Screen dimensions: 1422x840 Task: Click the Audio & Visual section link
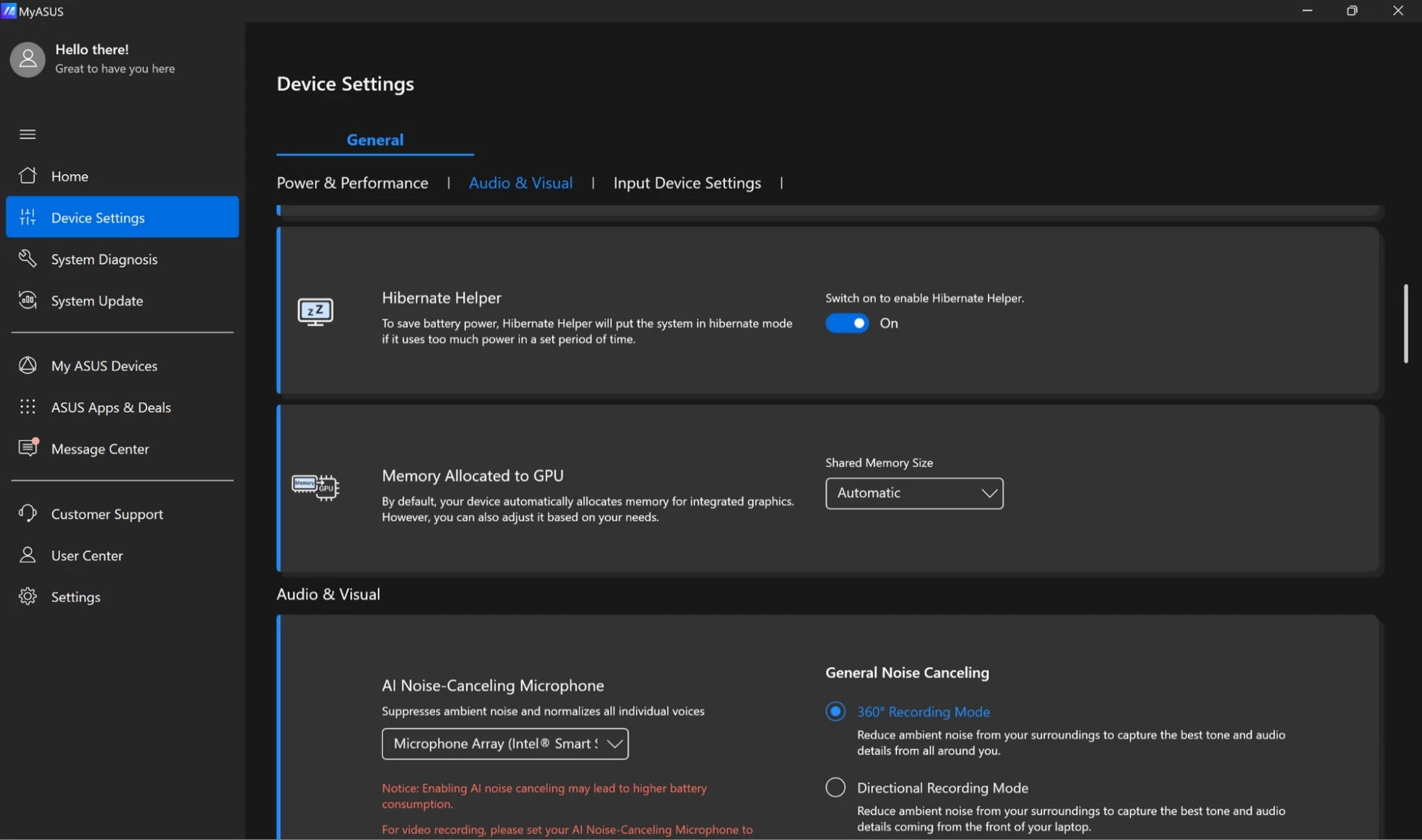click(520, 183)
